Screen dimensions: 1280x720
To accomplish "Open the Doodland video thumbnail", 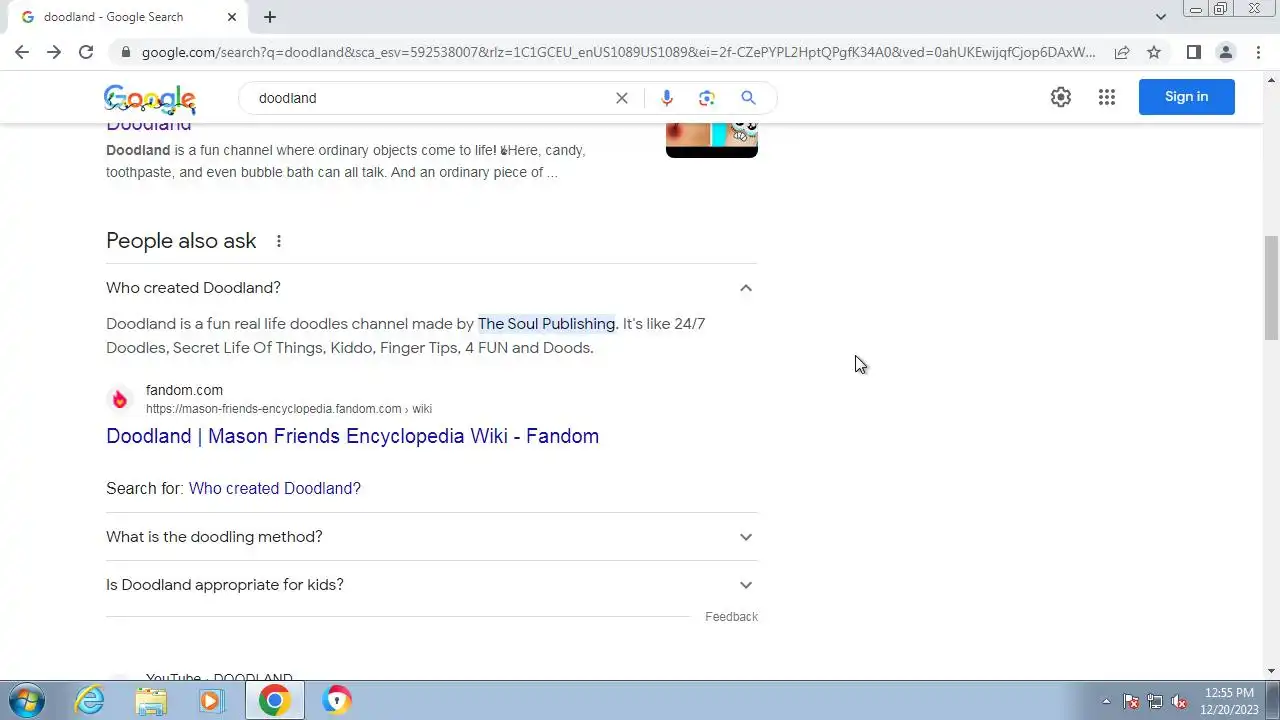I will click(712, 140).
